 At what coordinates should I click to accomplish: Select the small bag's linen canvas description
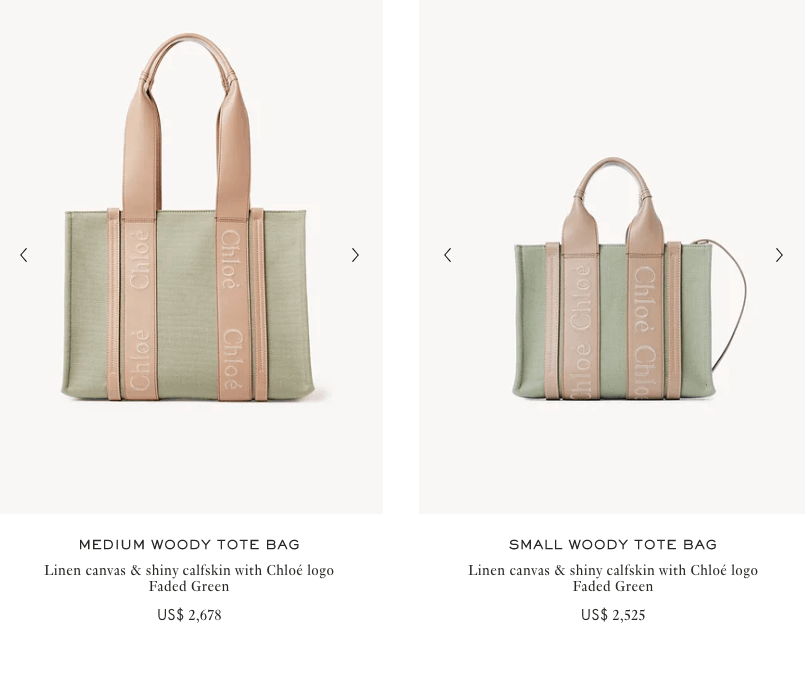[x=613, y=570]
